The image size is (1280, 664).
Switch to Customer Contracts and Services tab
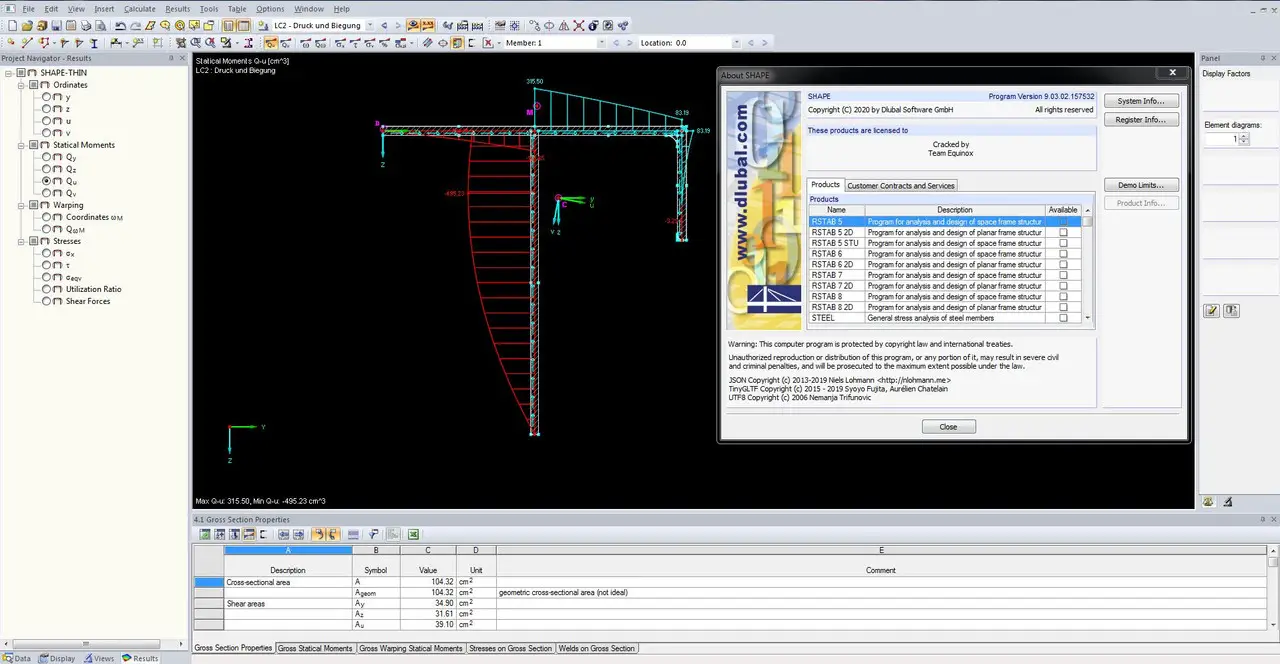901,185
